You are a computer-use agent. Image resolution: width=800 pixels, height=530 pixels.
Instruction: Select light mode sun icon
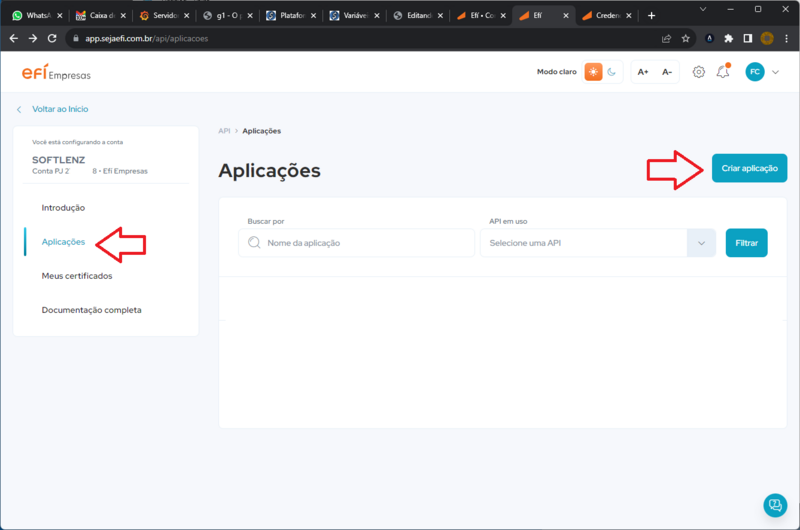[593, 72]
